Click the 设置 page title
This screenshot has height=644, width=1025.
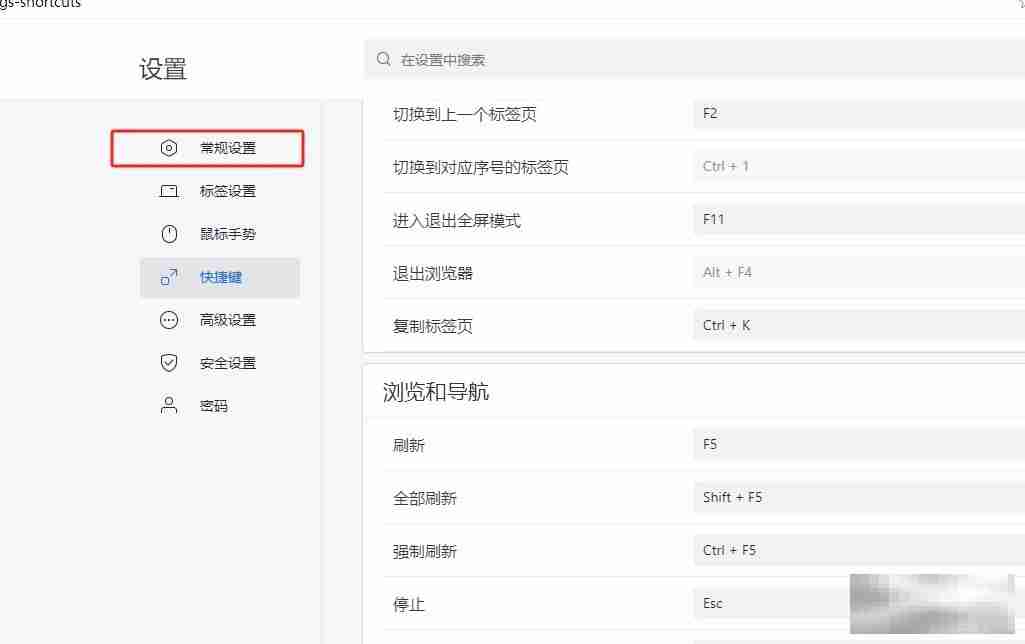tap(163, 69)
